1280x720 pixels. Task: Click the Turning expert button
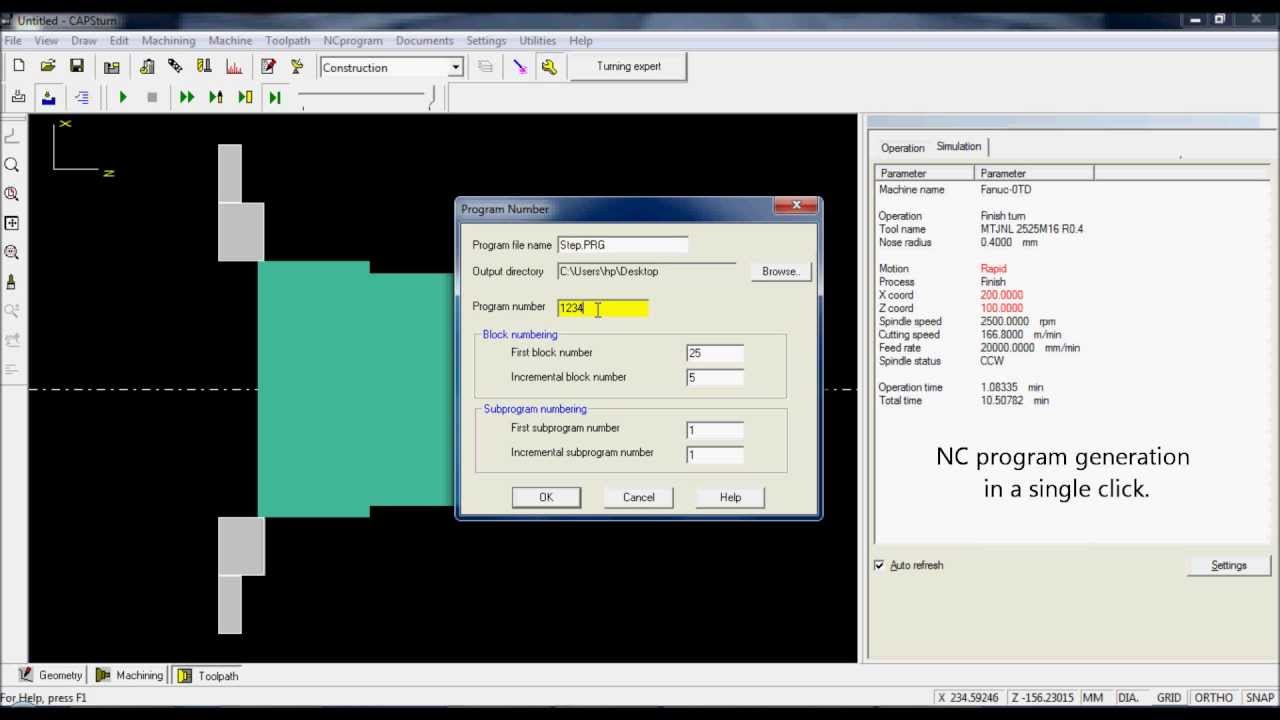coord(629,67)
